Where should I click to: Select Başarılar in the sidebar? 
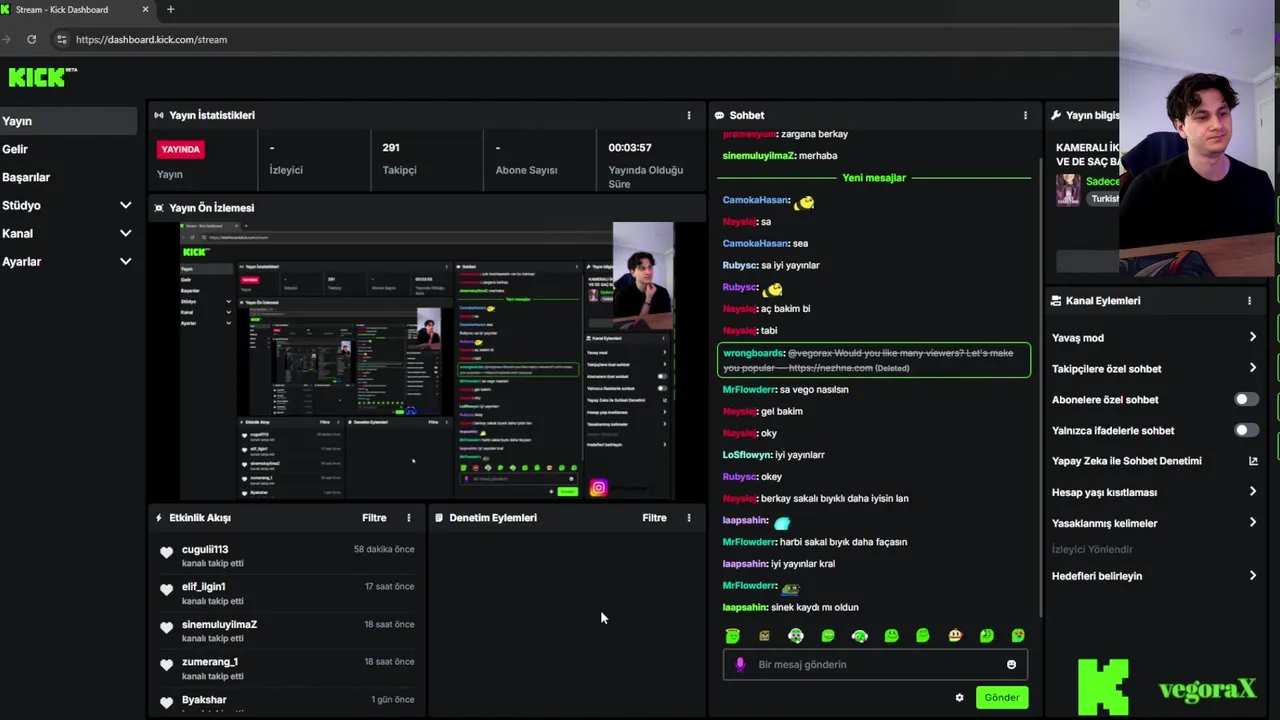coord(68,177)
